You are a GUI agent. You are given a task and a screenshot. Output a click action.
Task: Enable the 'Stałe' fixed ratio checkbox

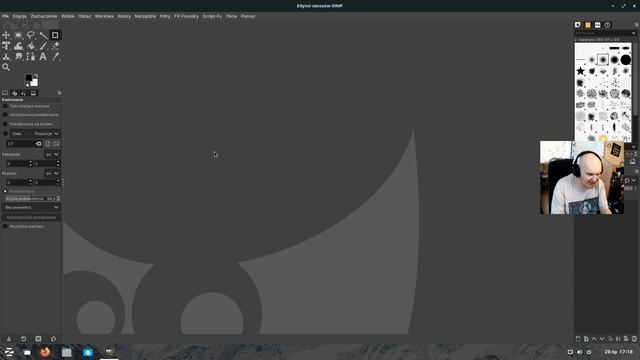(x=5, y=133)
